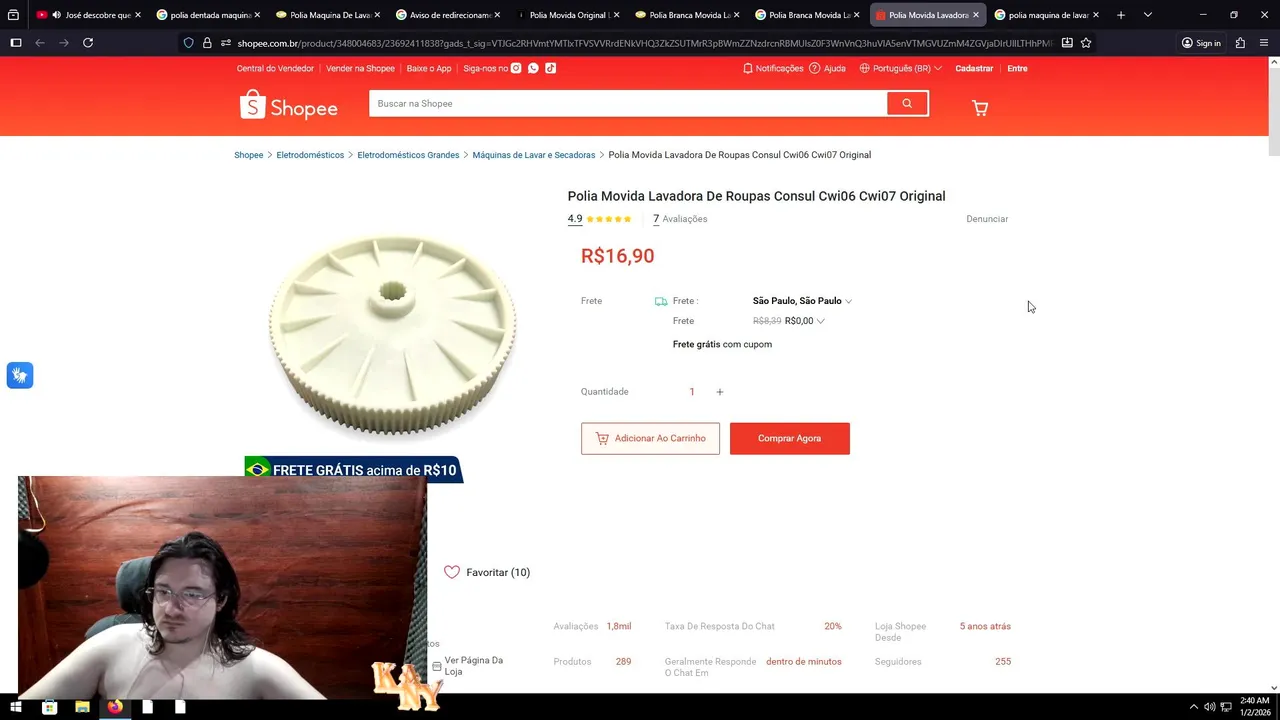Image resolution: width=1280 pixels, height=720 pixels.
Task: Click the Adicionar Ao Carrinho button
Action: [x=650, y=438]
